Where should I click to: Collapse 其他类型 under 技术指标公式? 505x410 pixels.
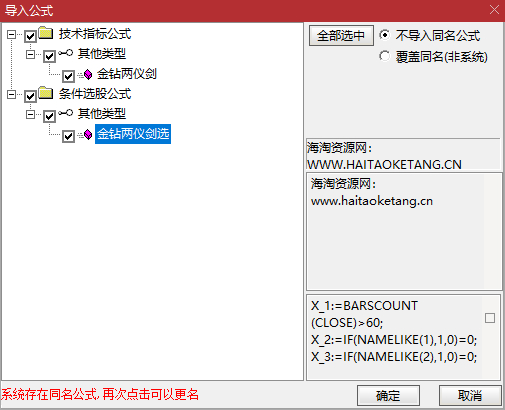[30, 54]
